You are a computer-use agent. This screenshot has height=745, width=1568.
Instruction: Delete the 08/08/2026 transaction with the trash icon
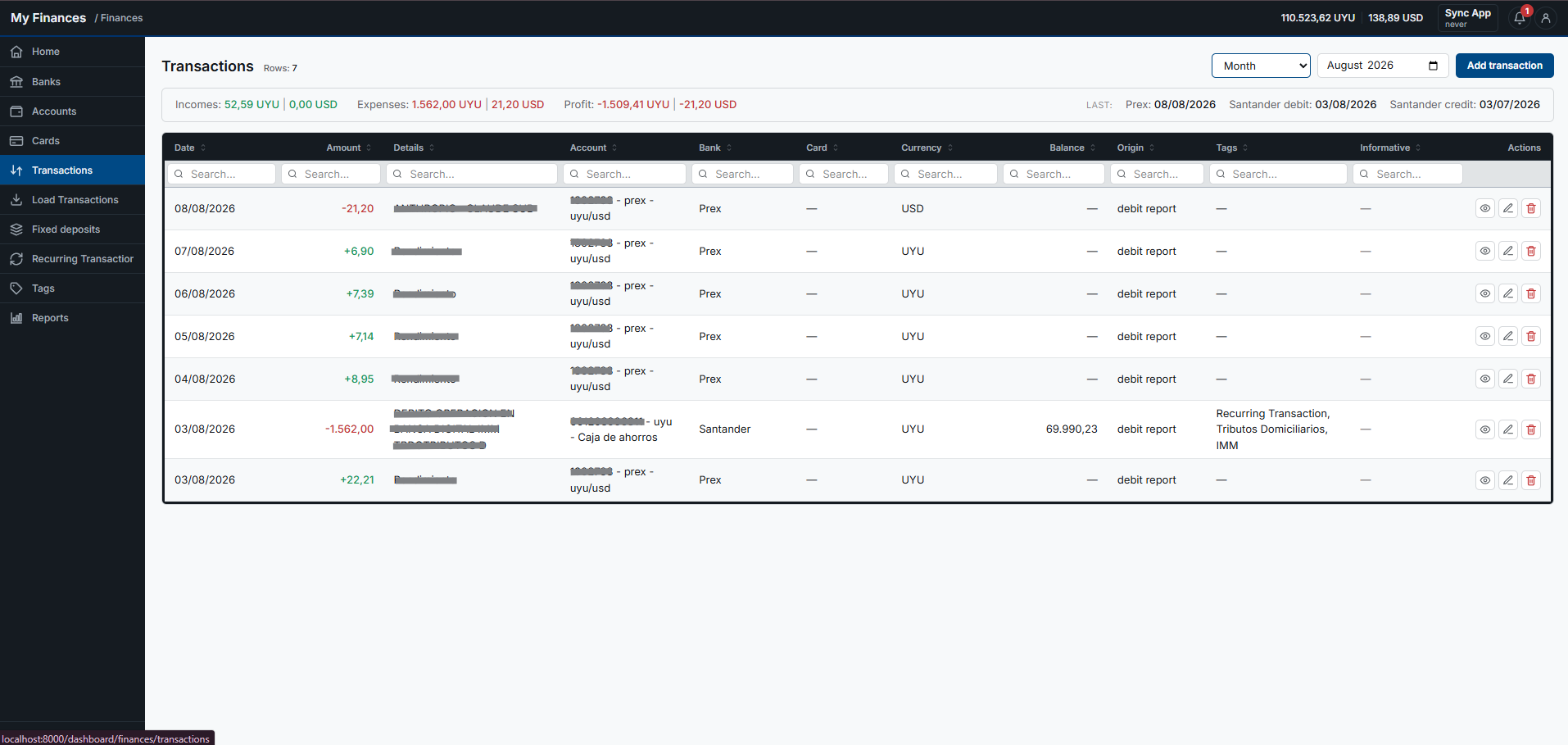click(x=1531, y=208)
